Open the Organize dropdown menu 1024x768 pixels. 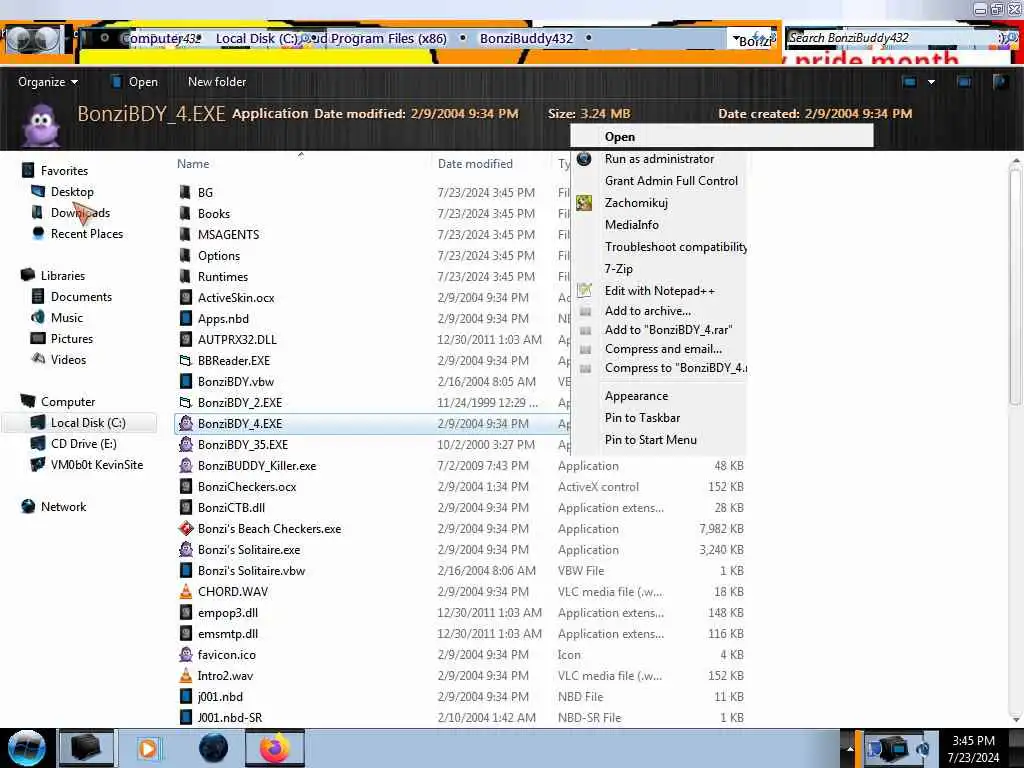(x=48, y=82)
